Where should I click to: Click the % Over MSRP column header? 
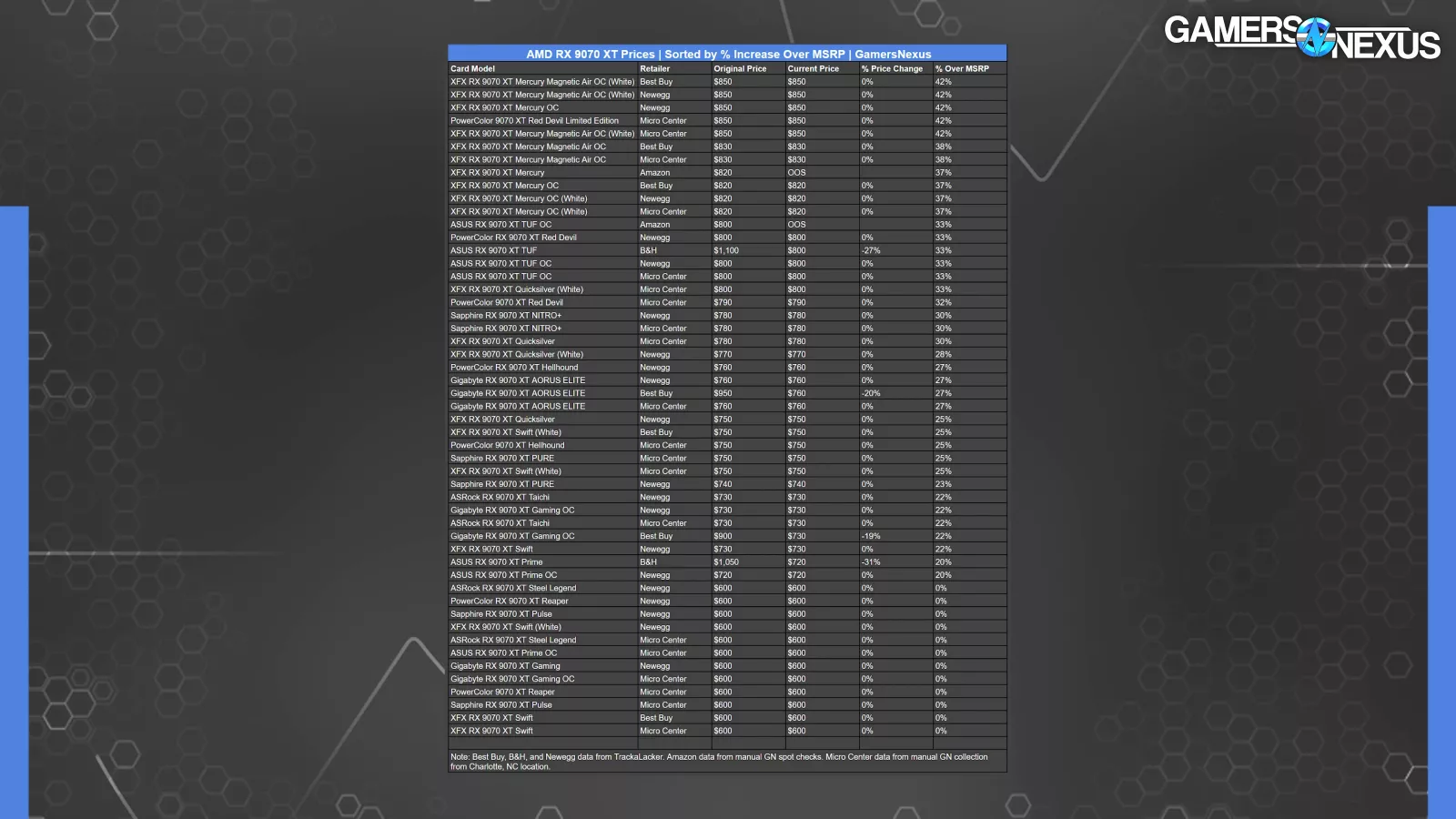tap(962, 68)
